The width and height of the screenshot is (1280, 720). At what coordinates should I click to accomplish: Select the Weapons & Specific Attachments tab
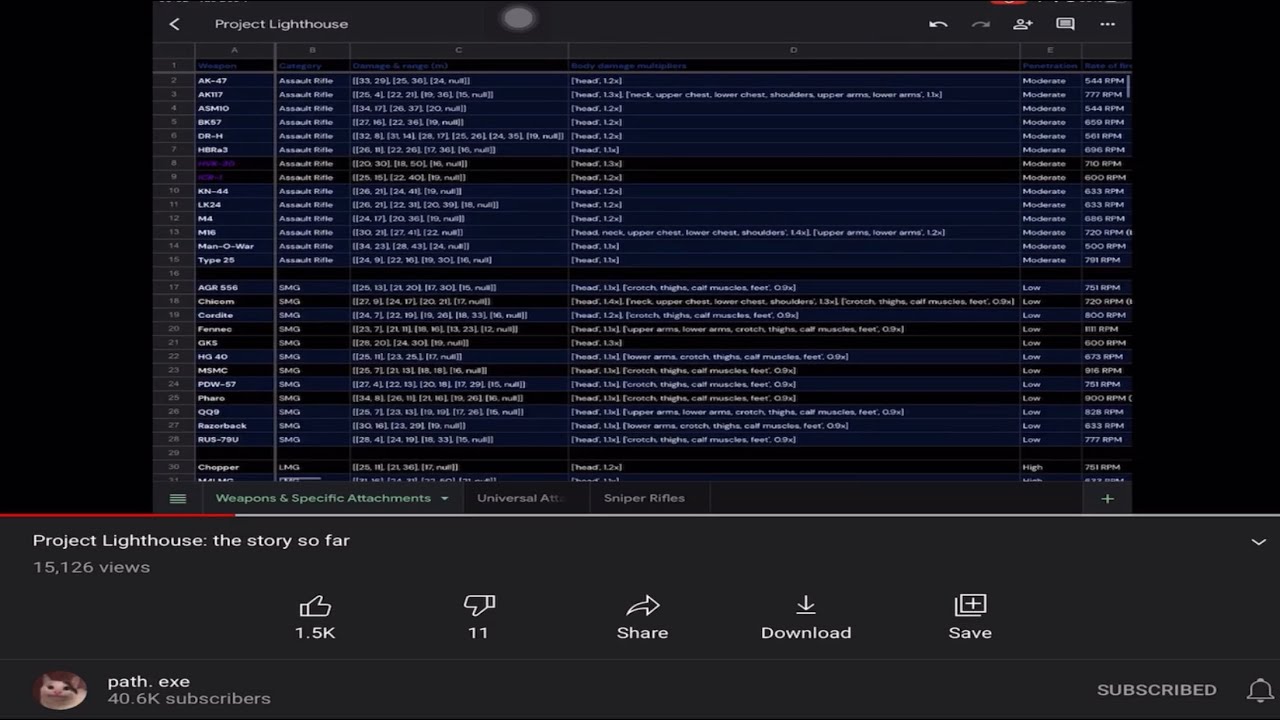323,498
